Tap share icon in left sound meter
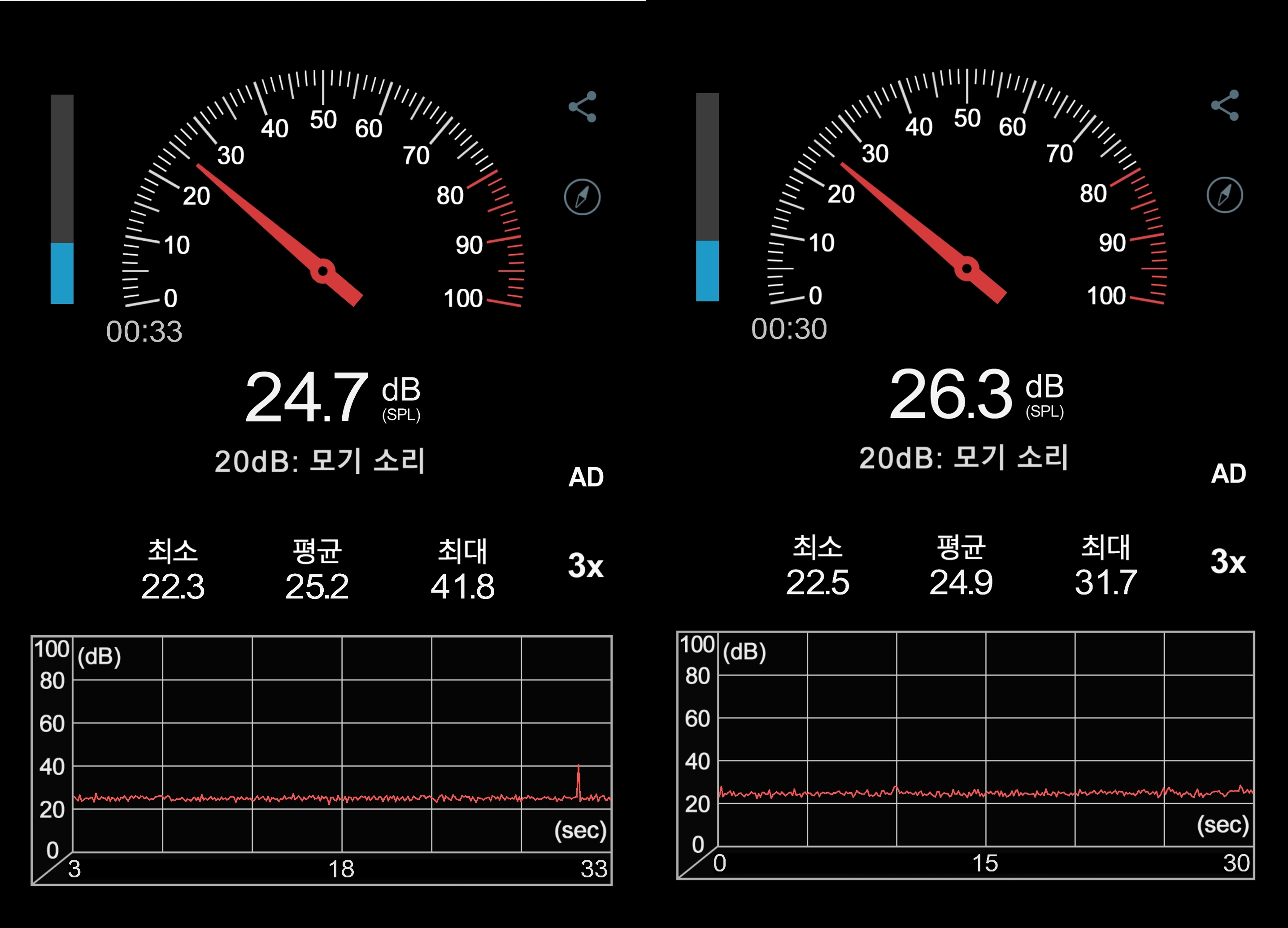Image resolution: width=1288 pixels, height=928 pixels. pyautogui.click(x=583, y=107)
